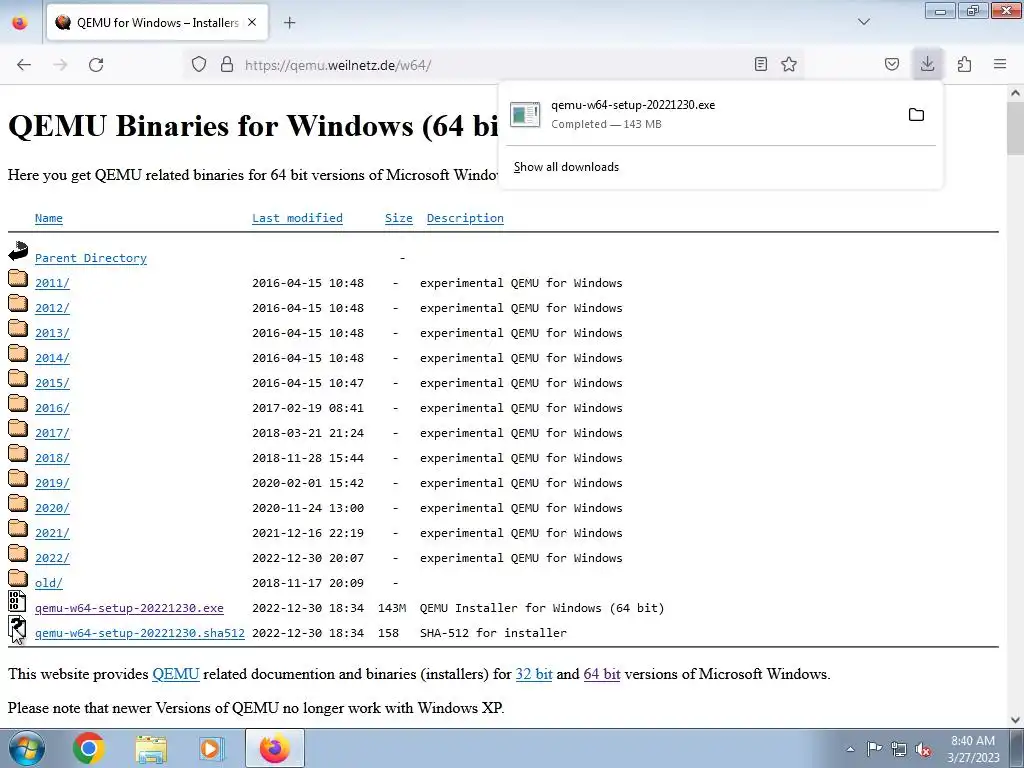Viewport: 1024px width, 768px height.
Task: Click the page vertical scrollbar thumb
Action: (x=1016, y=129)
